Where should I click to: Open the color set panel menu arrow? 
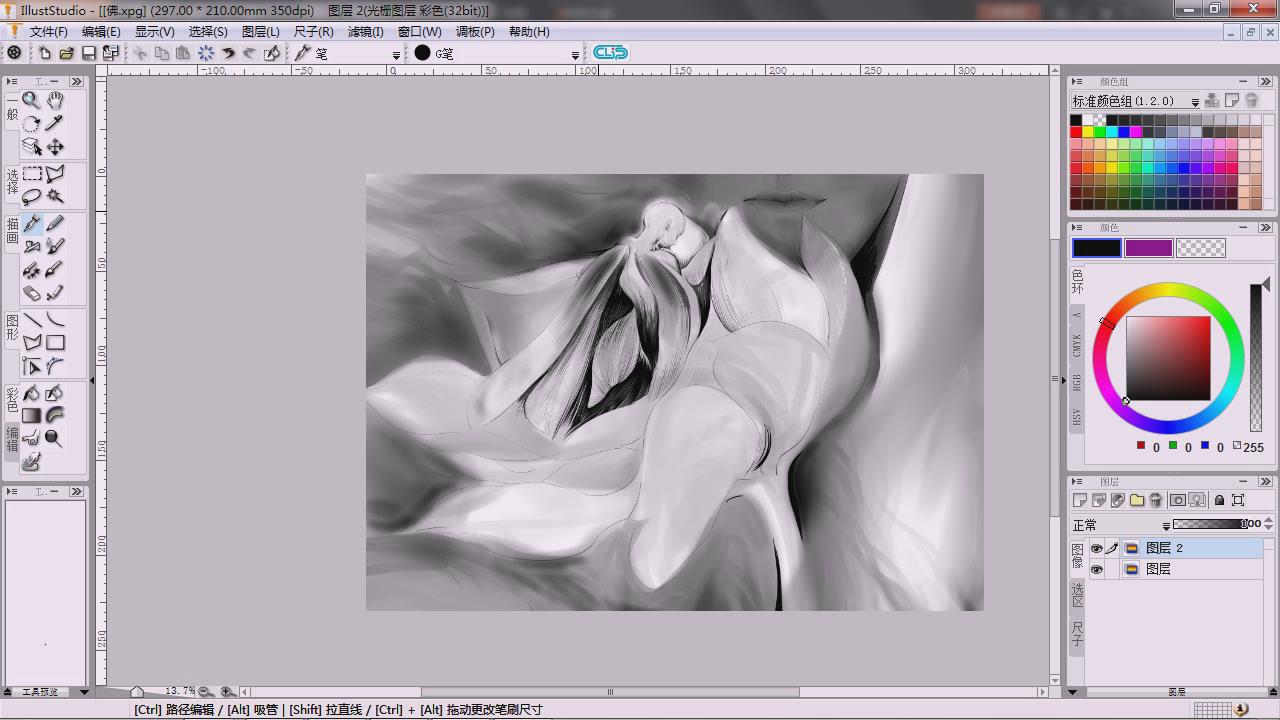pyautogui.click(x=1078, y=82)
